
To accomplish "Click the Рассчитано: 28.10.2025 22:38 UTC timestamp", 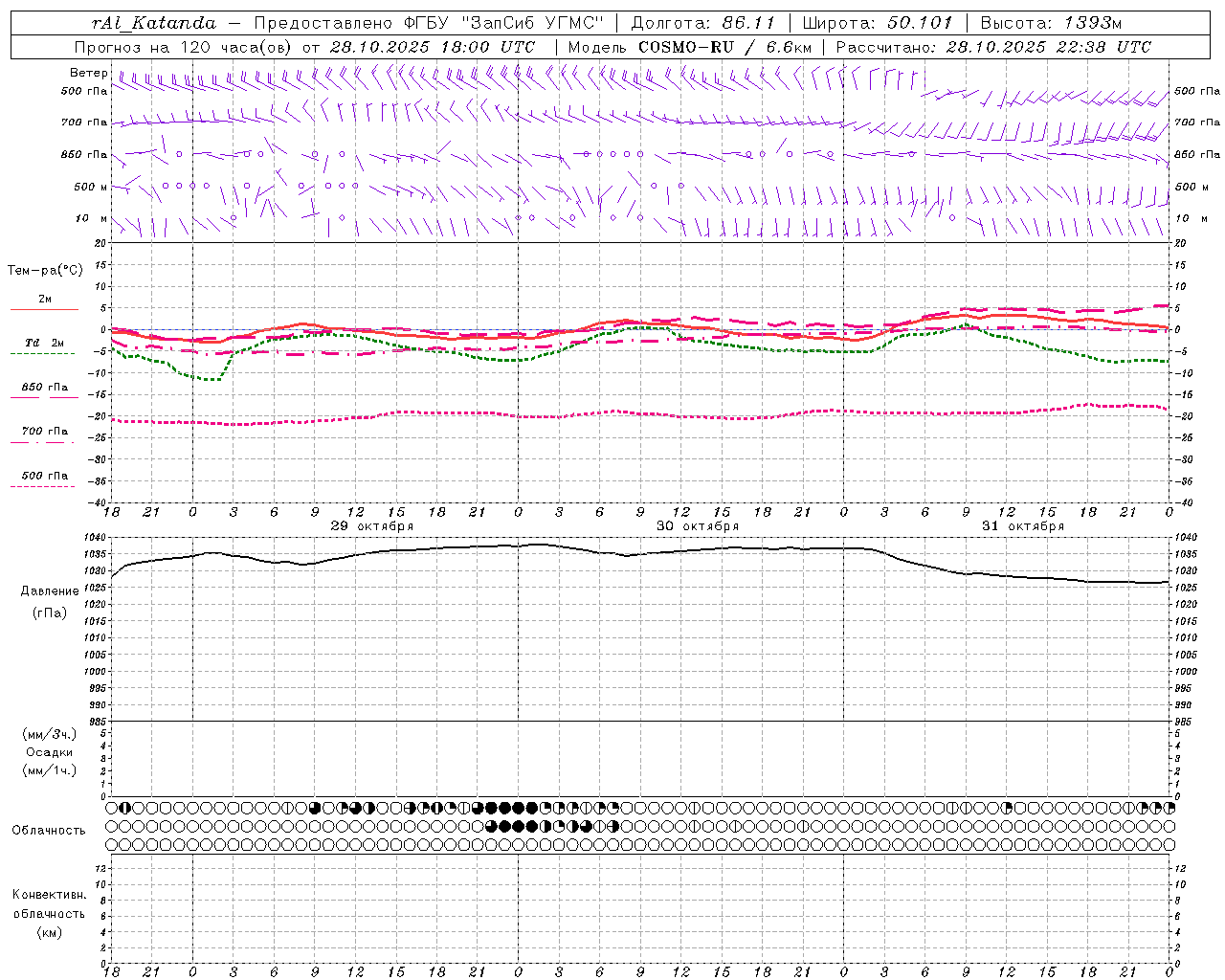I will tap(993, 47).
